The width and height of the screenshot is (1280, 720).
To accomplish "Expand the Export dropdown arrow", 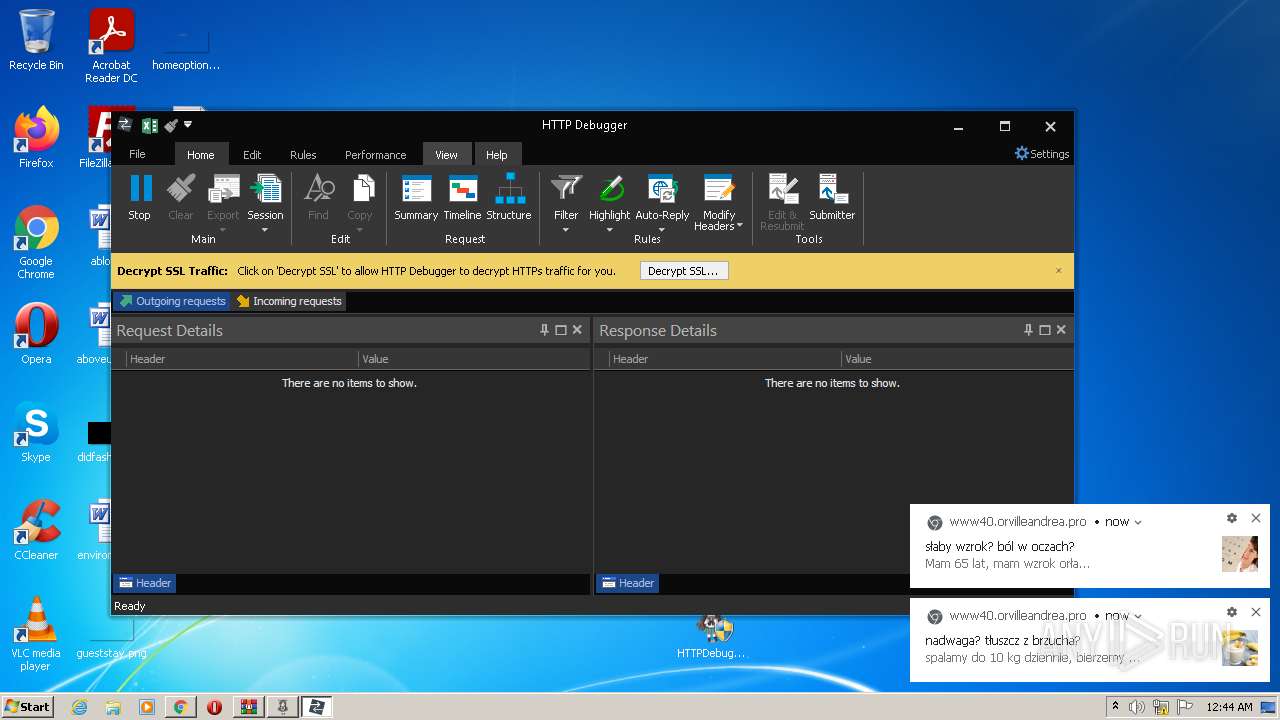I will point(223,229).
